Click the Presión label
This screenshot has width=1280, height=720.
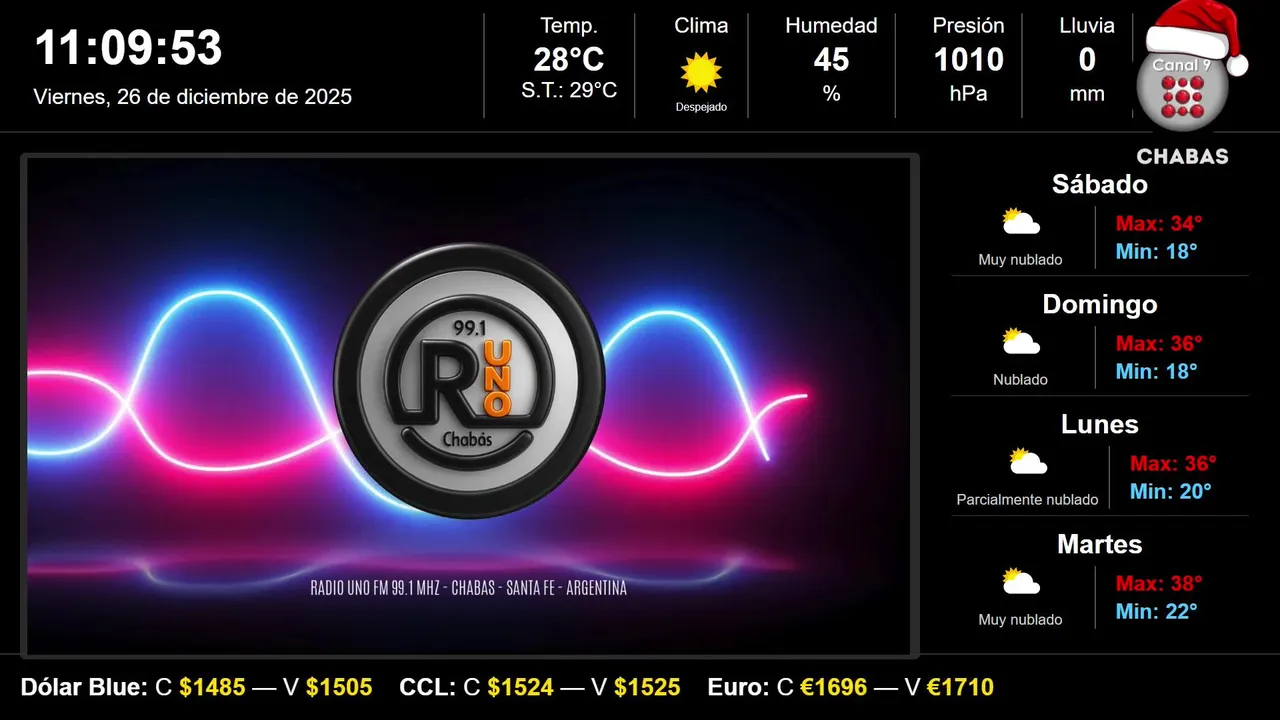(x=968, y=26)
